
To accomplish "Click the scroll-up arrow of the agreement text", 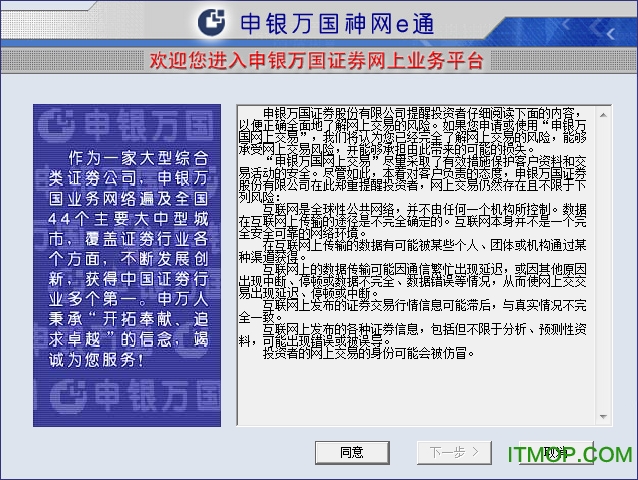I will pos(603,115).
